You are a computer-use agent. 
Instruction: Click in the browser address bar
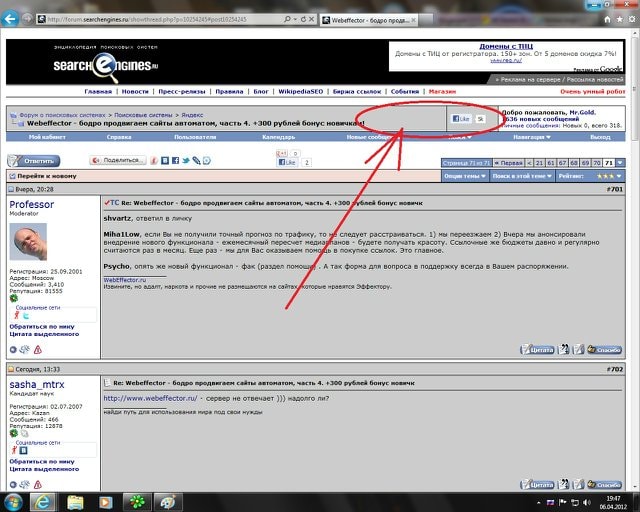click(x=163, y=19)
